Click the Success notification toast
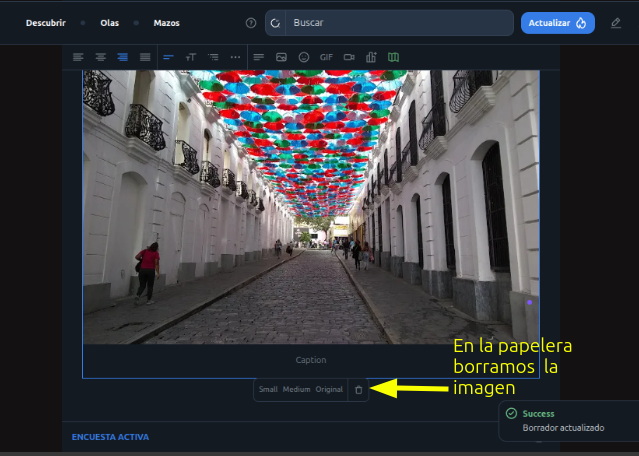639x456 pixels. (569, 421)
